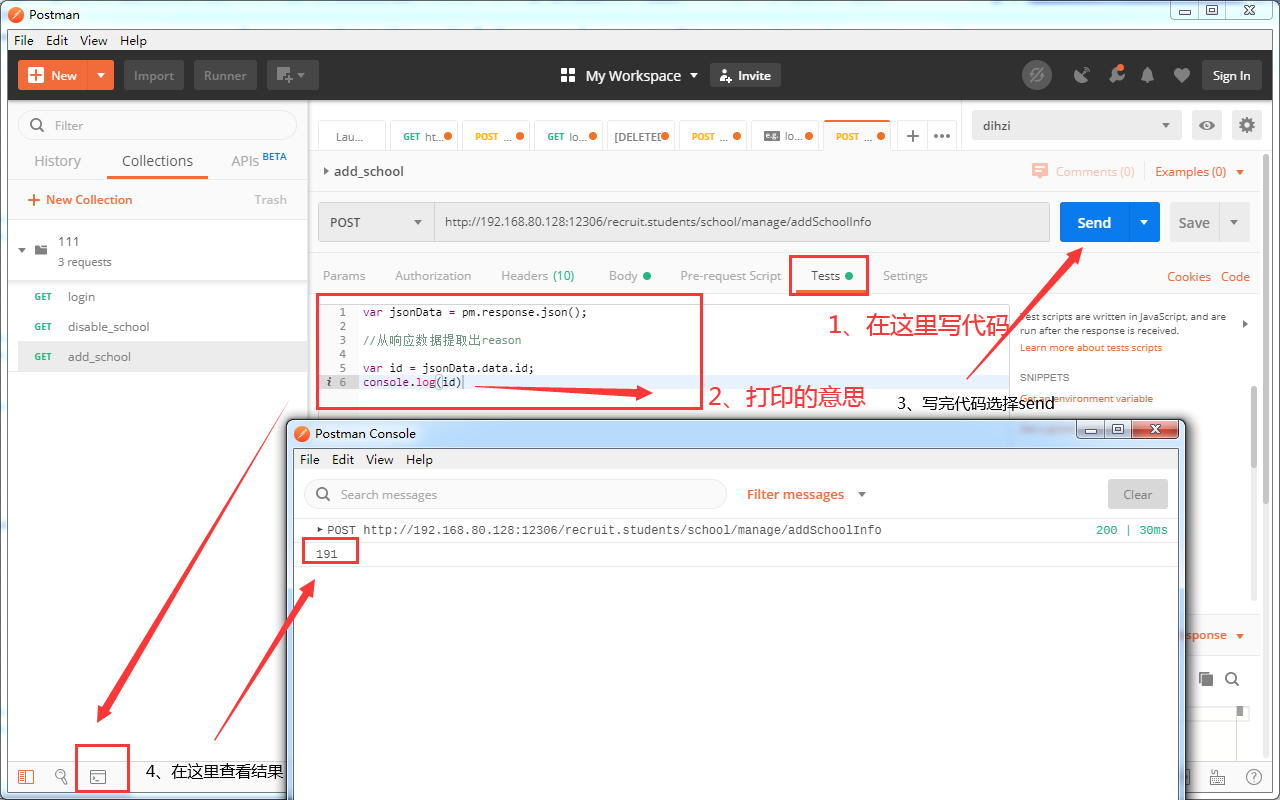Click the Invite button
This screenshot has height=800, width=1280.
tap(745, 75)
